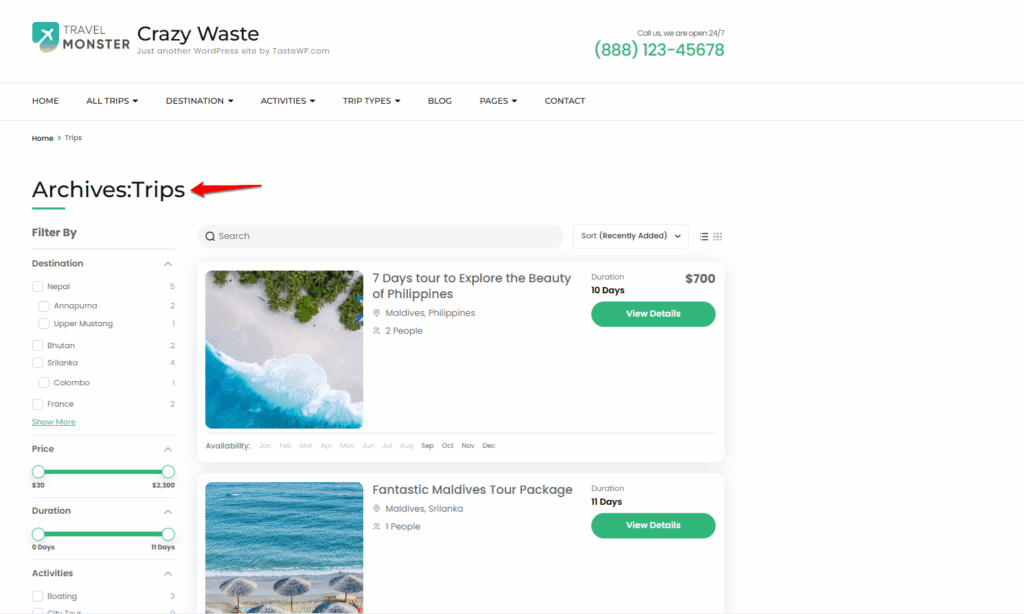Check the Nepal destination checkbox
Image resolution: width=1024 pixels, height=614 pixels.
pyautogui.click(x=38, y=287)
